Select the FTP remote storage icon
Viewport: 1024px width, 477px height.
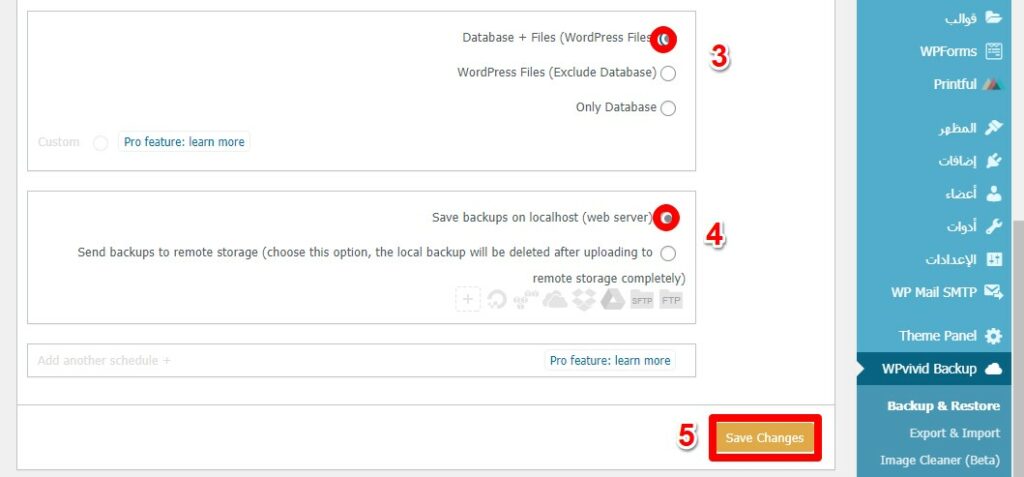(x=671, y=301)
